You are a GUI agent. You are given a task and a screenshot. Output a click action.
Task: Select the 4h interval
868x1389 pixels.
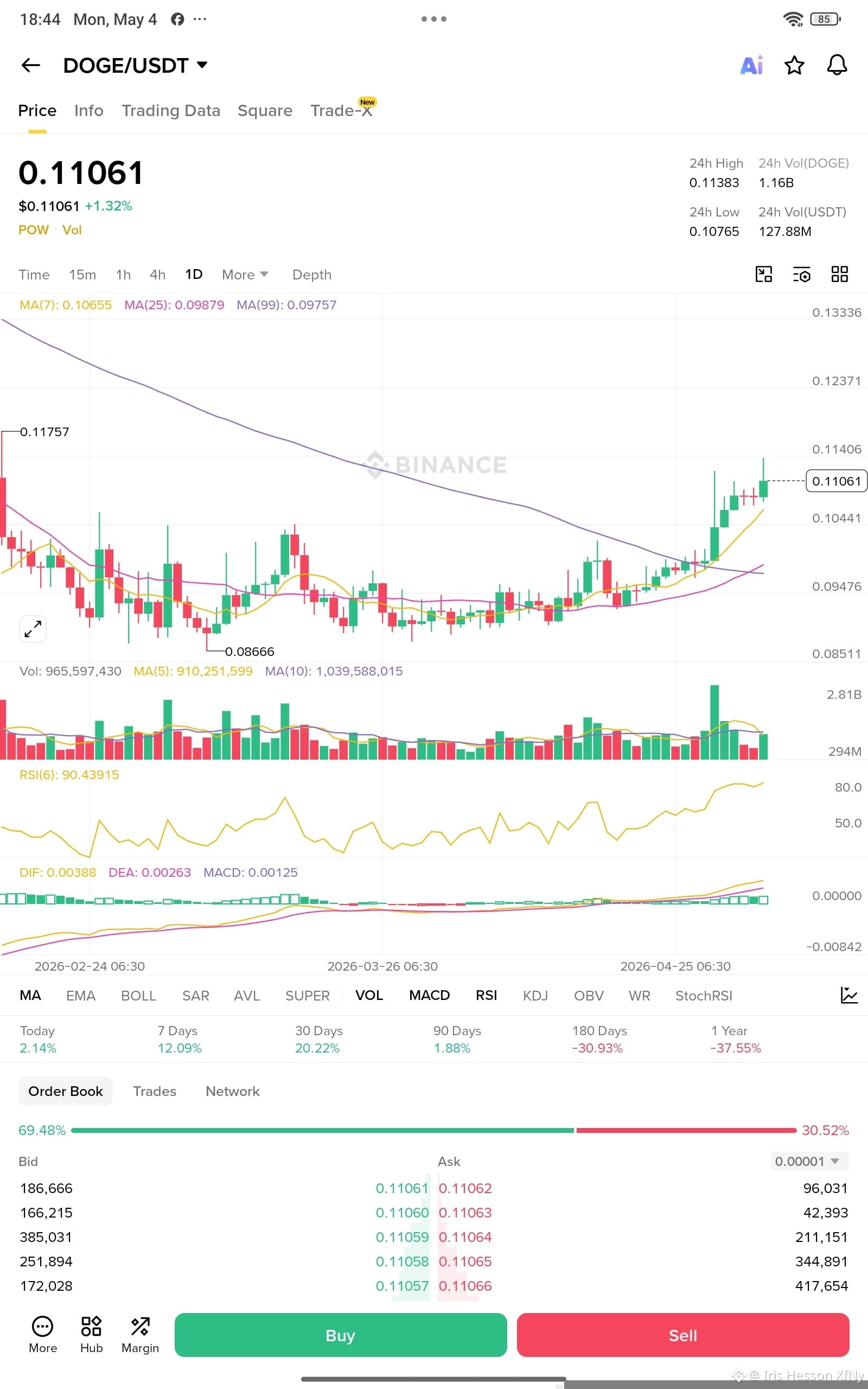(x=158, y=275)
